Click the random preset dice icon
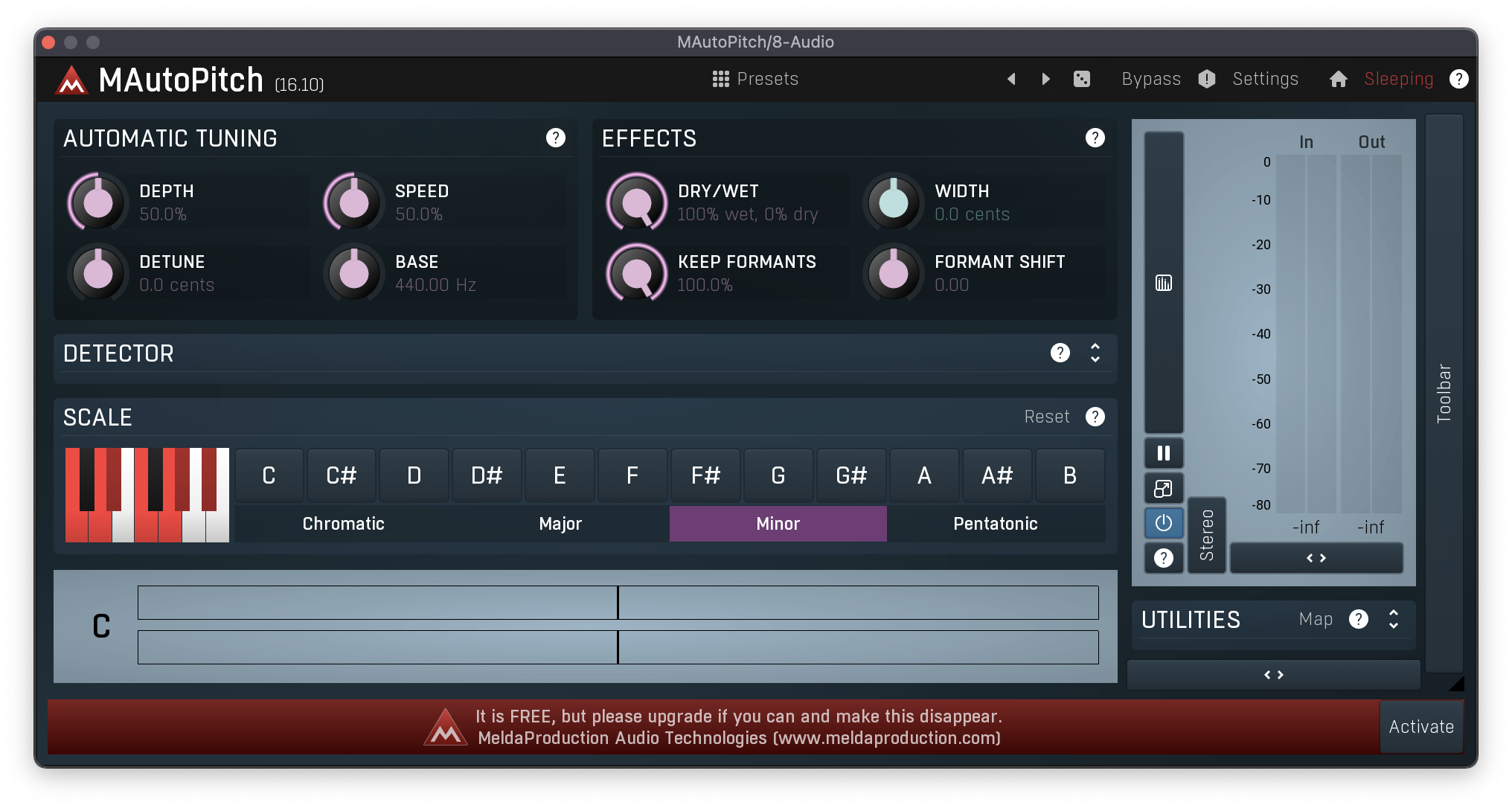This screenshot has width=1512, height=808. [x=1082, y=79]
